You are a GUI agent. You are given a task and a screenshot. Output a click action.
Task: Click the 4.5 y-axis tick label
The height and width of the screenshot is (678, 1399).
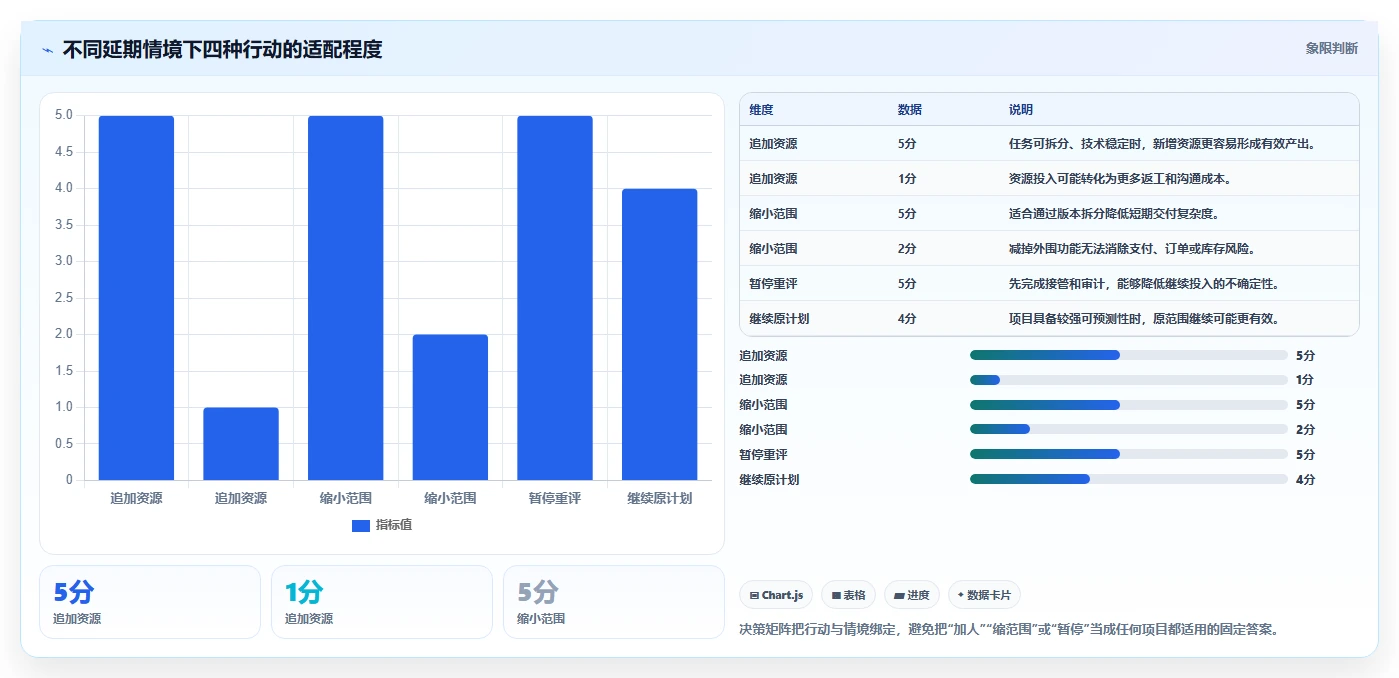click(x=63, y=152)
